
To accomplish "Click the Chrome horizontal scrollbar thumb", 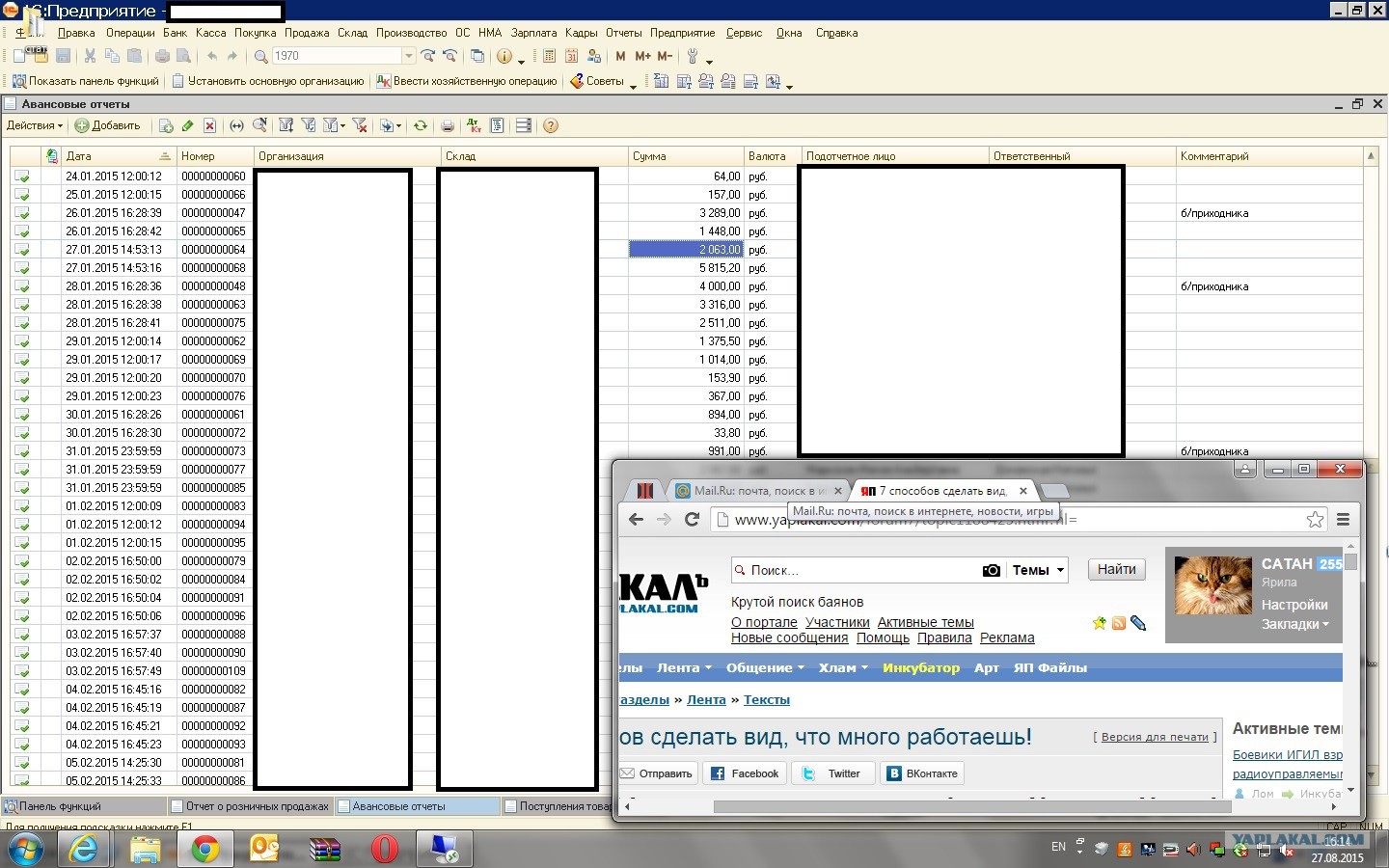I will pyautogui.click(x=971, y=806).
